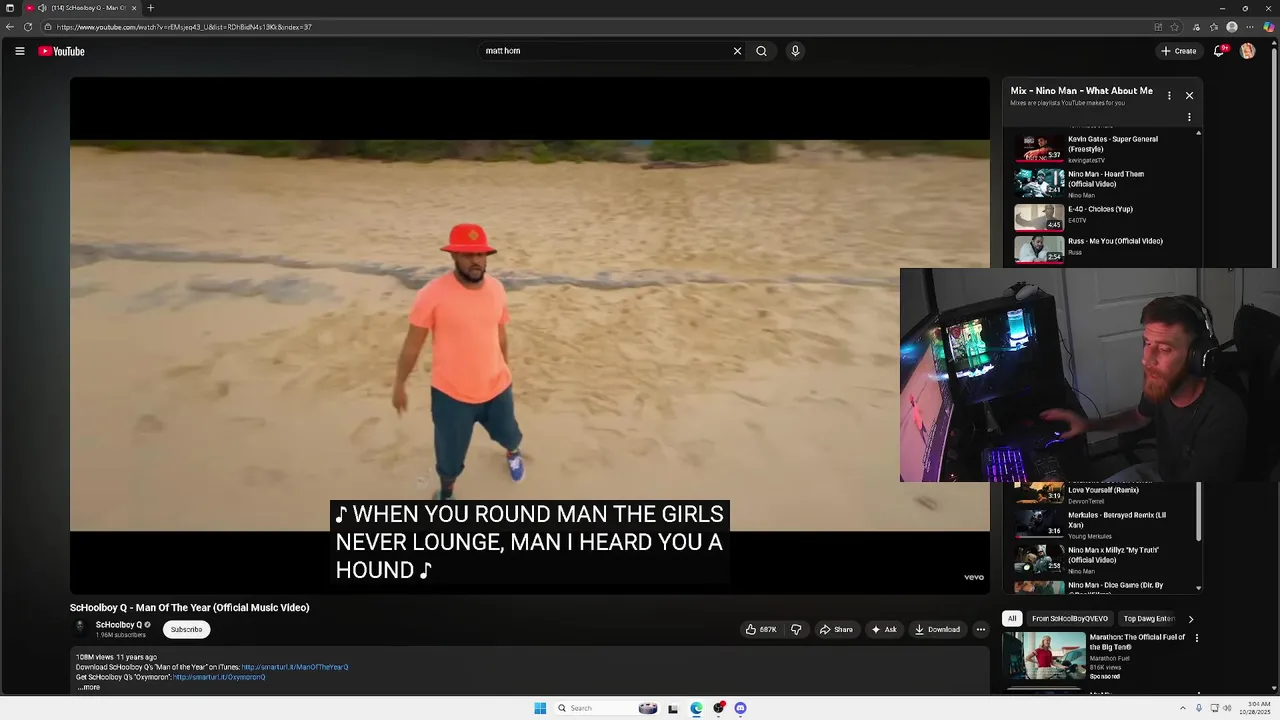This screenshot has height=720, width=1280.
Task: Start voice search with microphone icon
Action: tap(795, 51)
